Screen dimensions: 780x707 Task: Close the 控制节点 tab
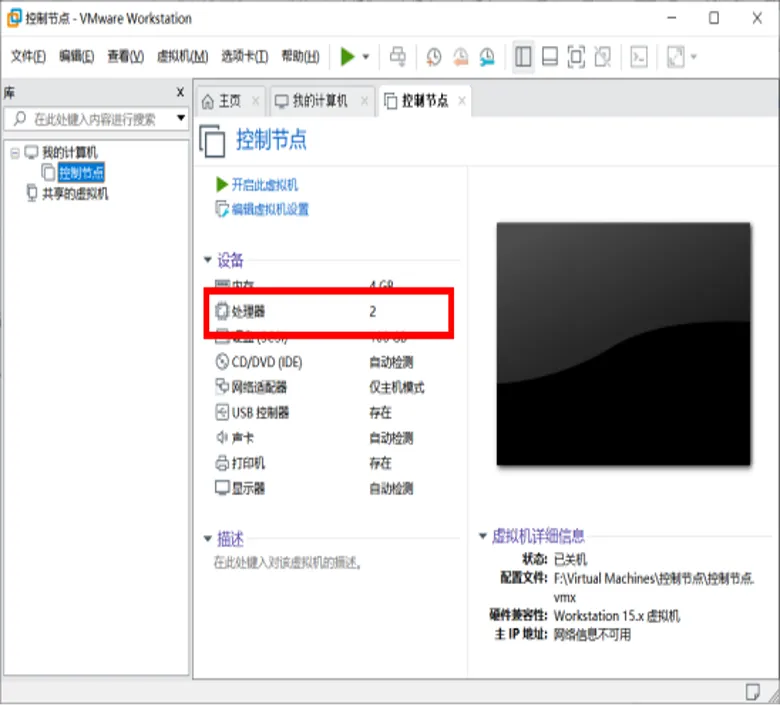click(x=462, y=101)
